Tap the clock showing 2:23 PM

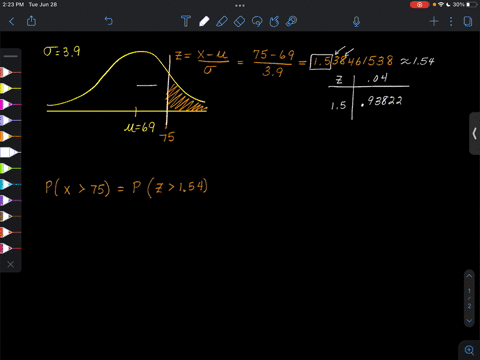(13, 5)
